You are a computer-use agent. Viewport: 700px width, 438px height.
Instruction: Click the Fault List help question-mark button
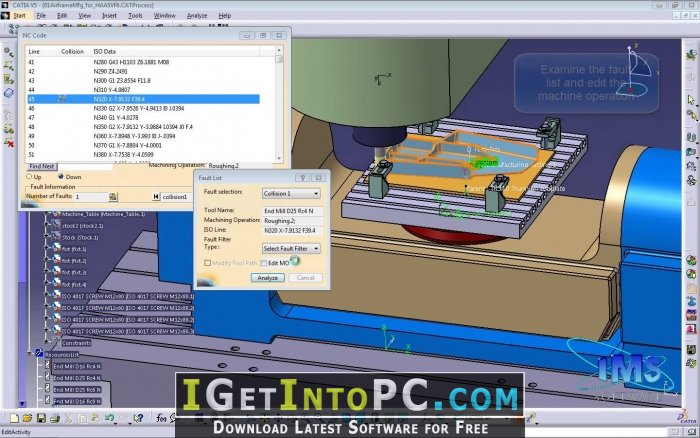(302, 178)
